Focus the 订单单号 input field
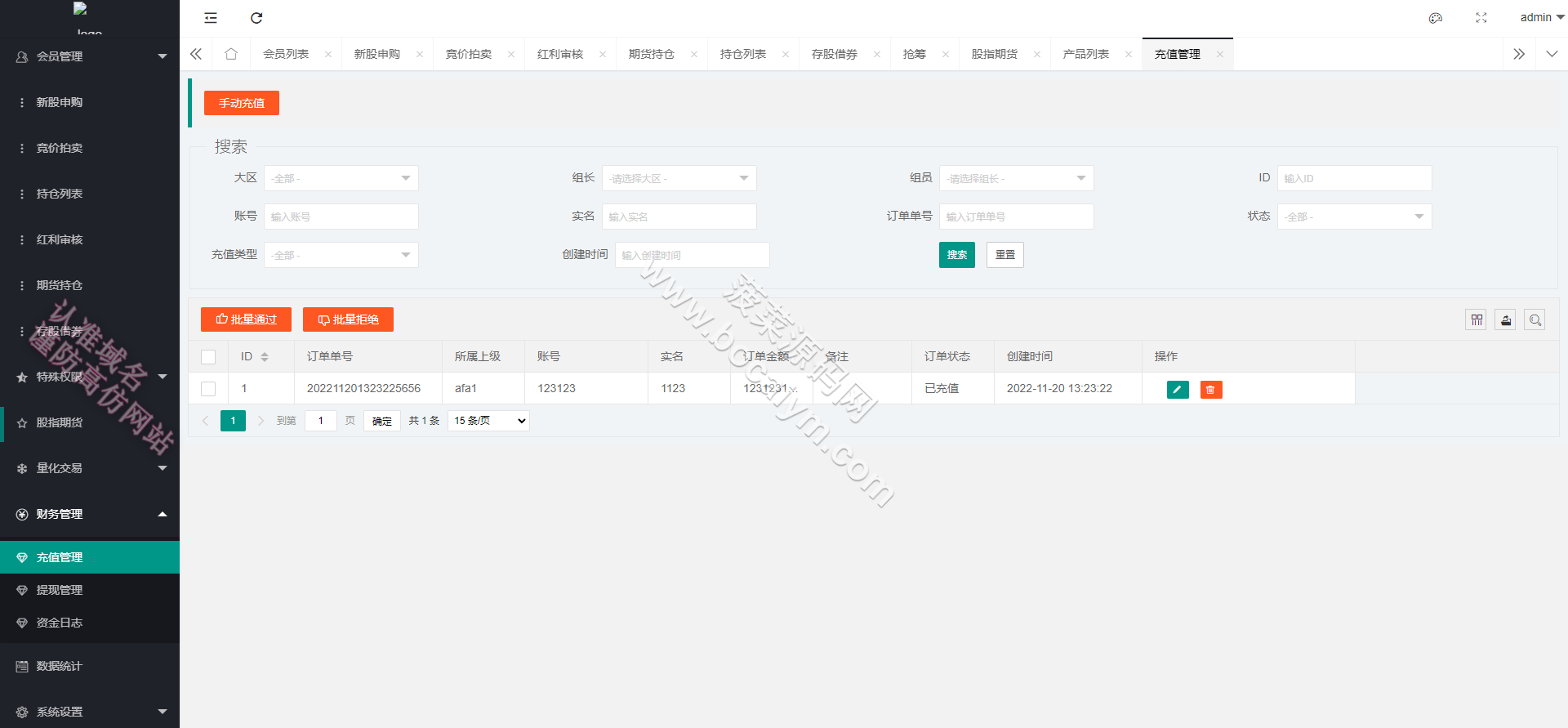Viewport: 1568px width, 728px height. pyautogui.click(x=1017, y=217)
